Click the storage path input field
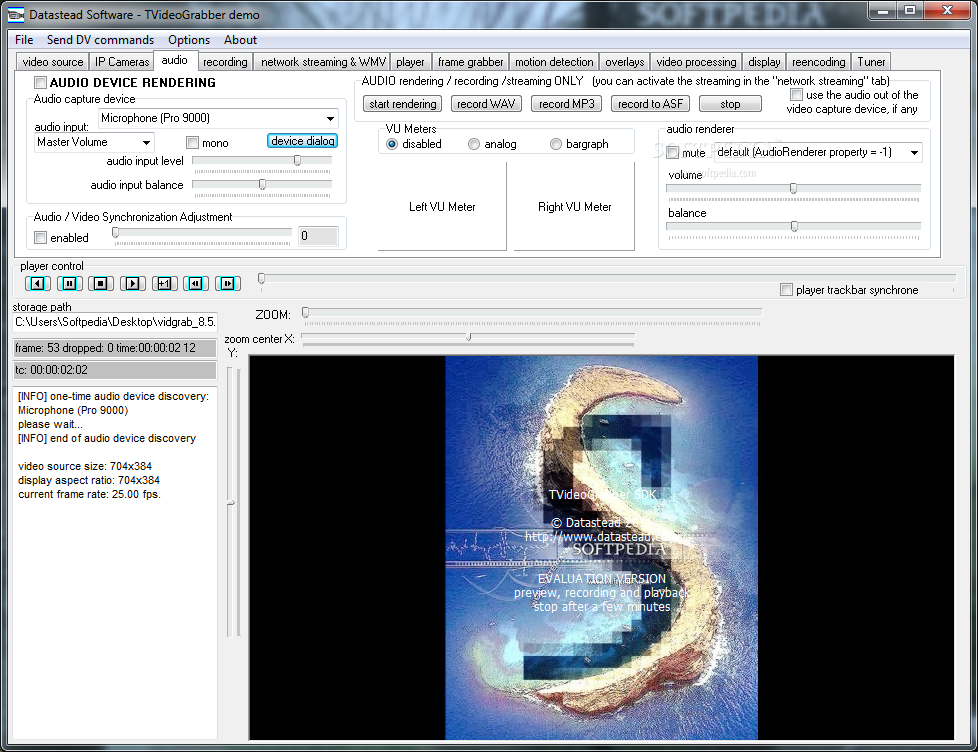This screenshot has width=978, height=752. pyautogui.click(x=115, y=322)
